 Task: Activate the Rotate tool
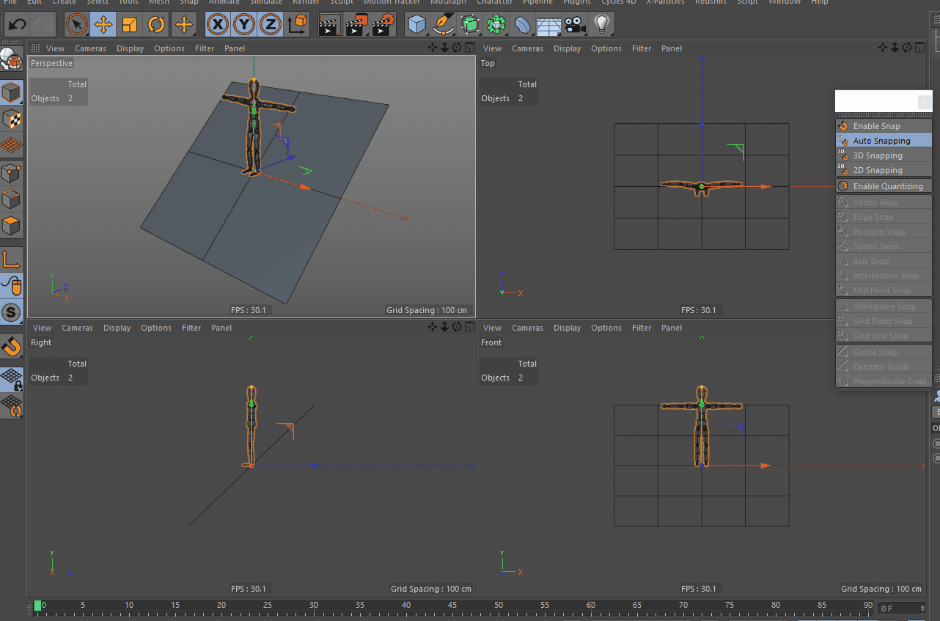coord(156,25)
